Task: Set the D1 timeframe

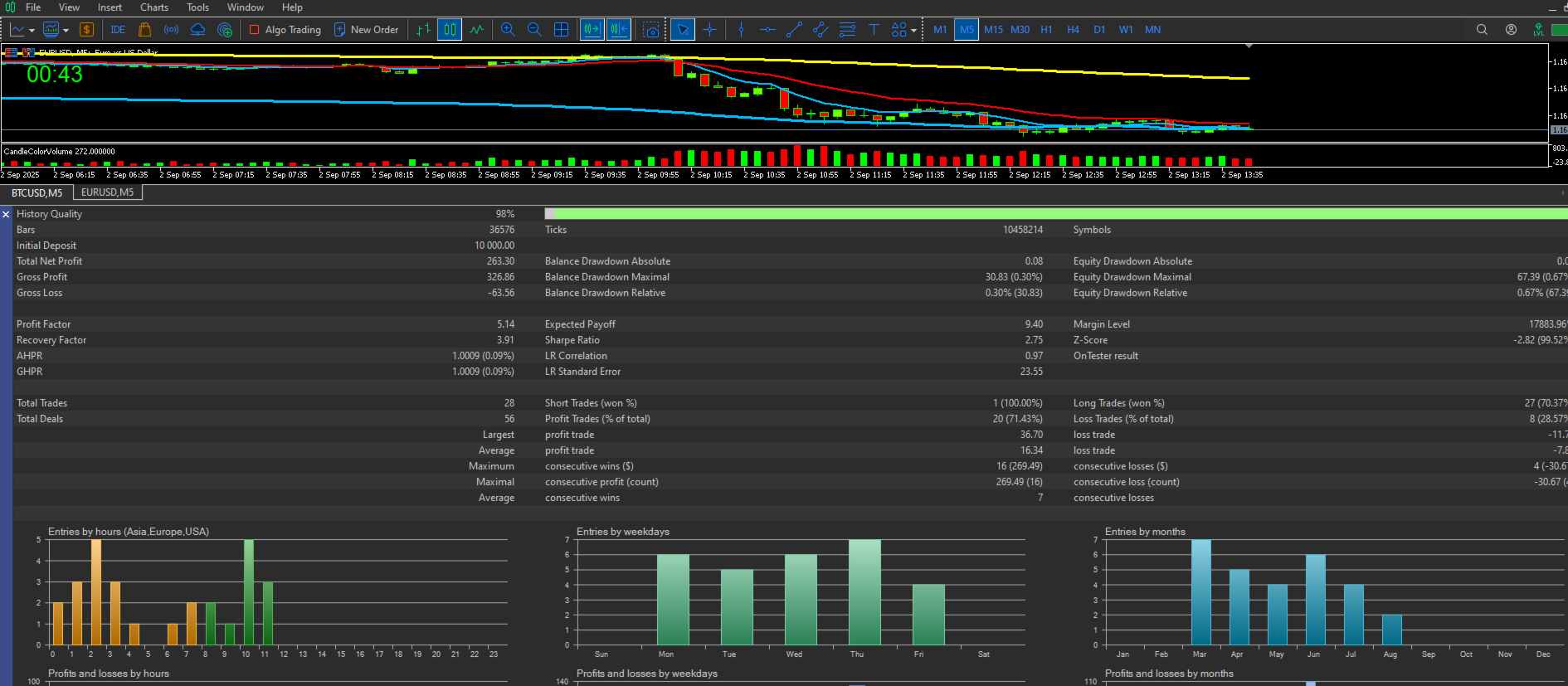Action: 1099,30
